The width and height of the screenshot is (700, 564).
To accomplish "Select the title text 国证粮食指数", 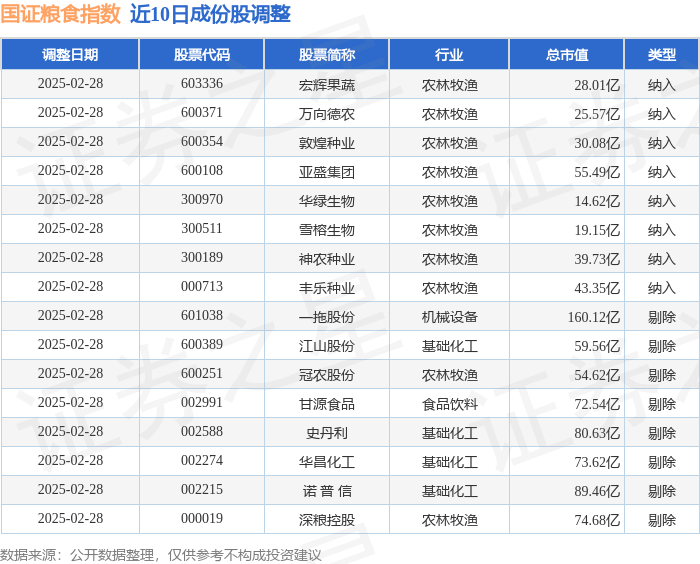I will tap(61, 14).
